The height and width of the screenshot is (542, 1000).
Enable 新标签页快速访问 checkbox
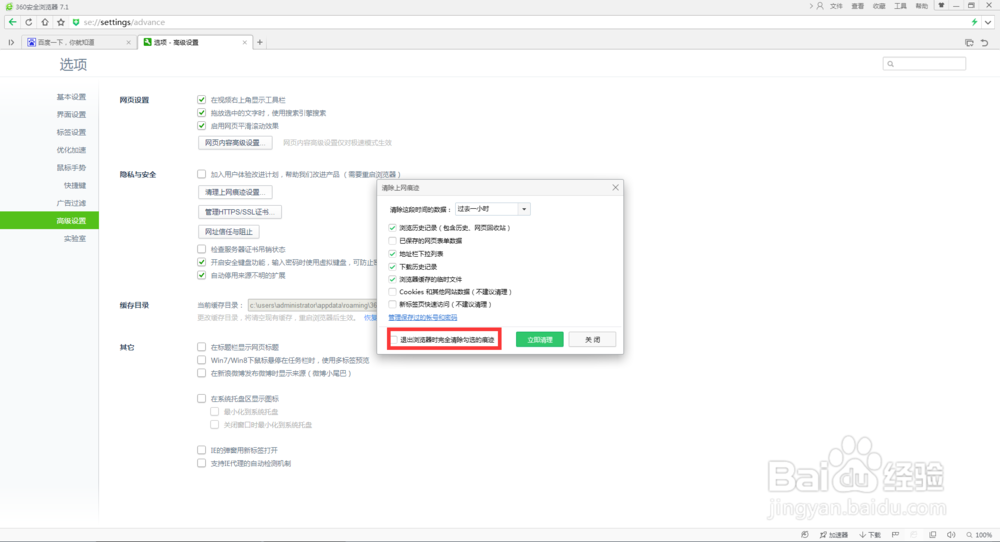point(392,304)
